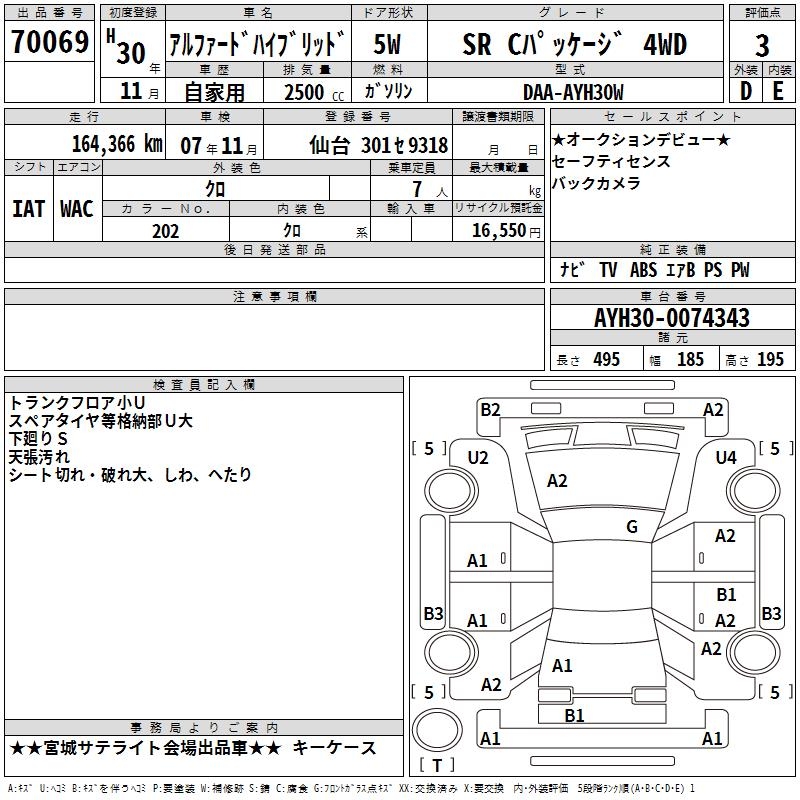The height and width of the screenshot is (800, 800).
Task: Select model code DAA-AYH30W
Action: (573, 92)
